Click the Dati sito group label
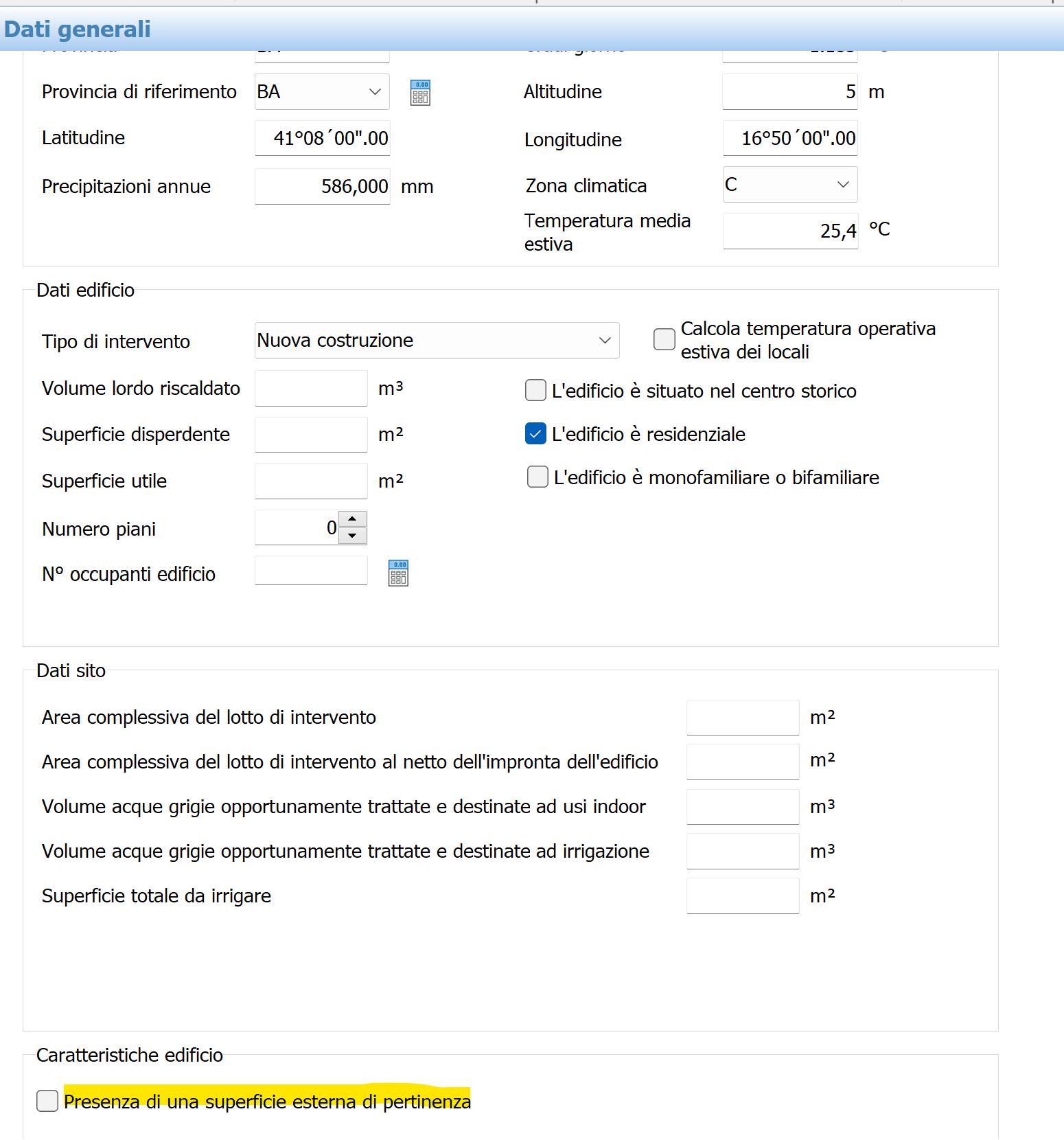This screenshot has height=1140, width=1064. [x=71, y=670]
